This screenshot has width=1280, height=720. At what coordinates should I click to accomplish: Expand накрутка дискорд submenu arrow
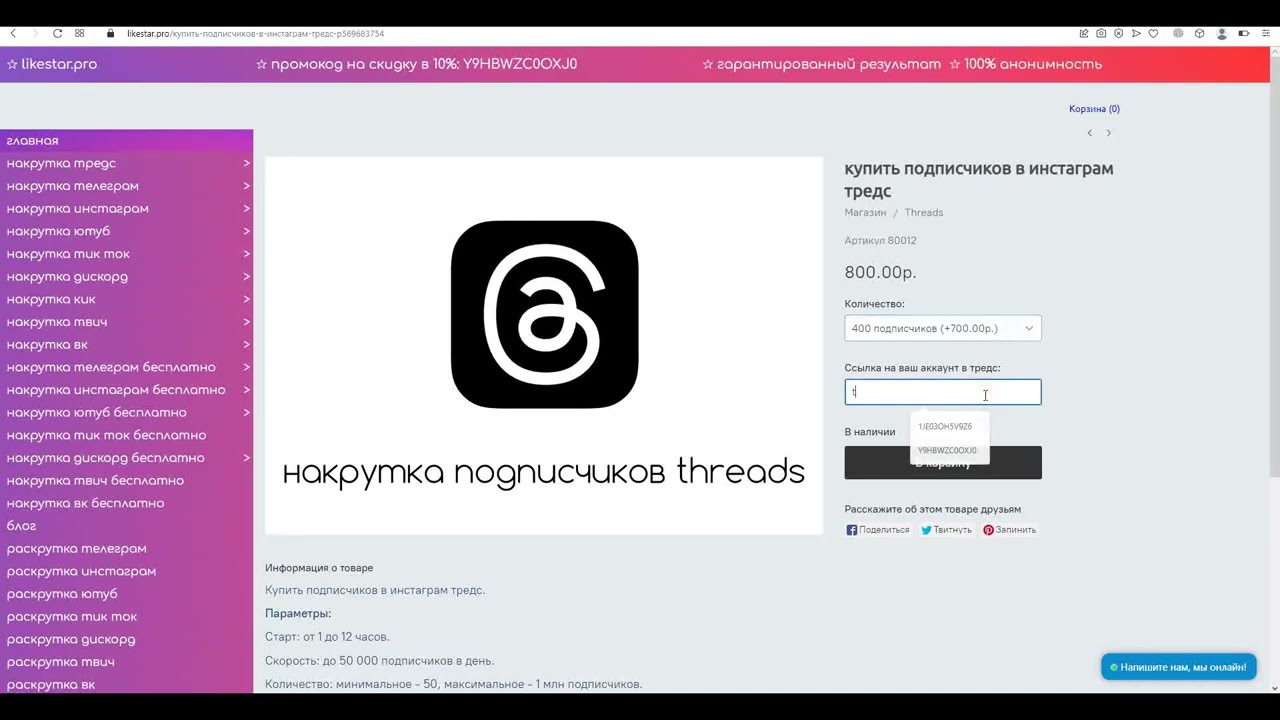coord(246,276)
